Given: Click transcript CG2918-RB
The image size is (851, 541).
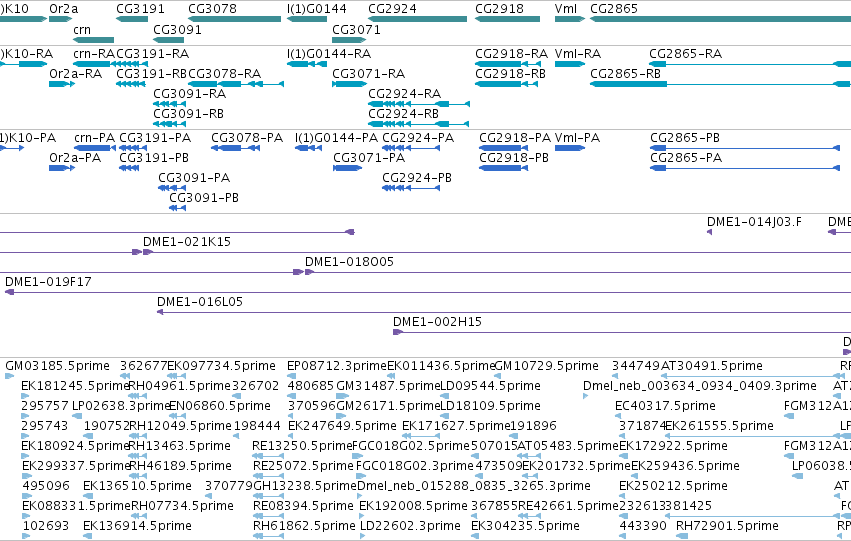Looking at the screenshot, I should (x=510, y=74).
